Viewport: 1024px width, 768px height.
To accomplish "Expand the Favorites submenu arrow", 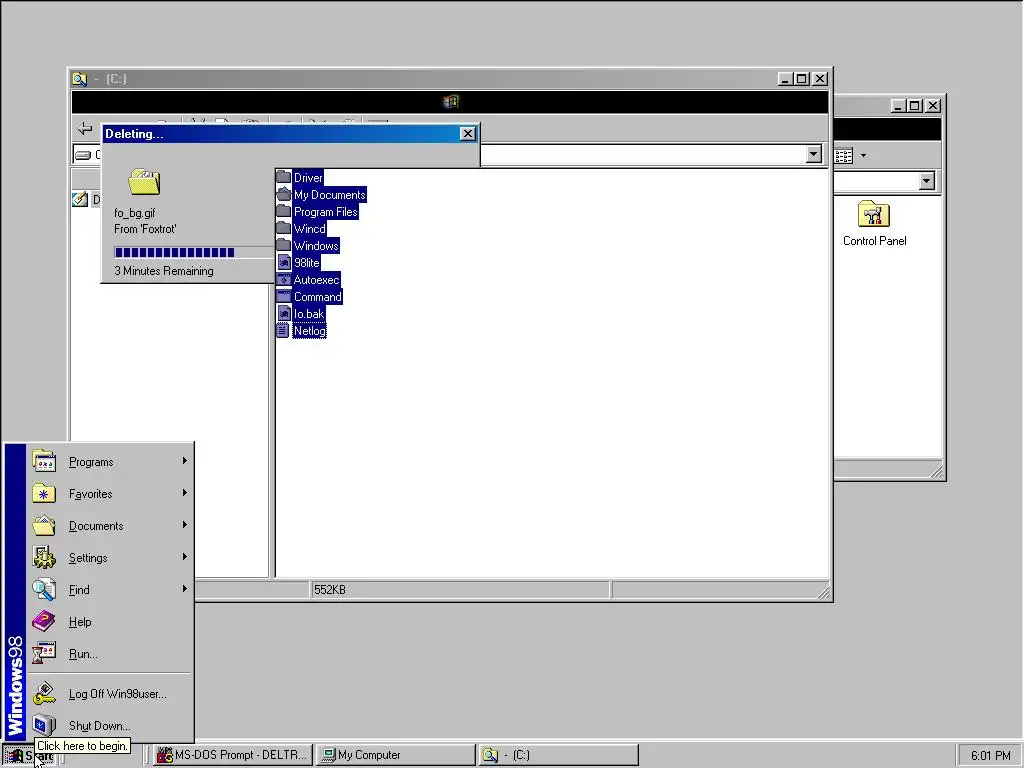I will (185, 493).
